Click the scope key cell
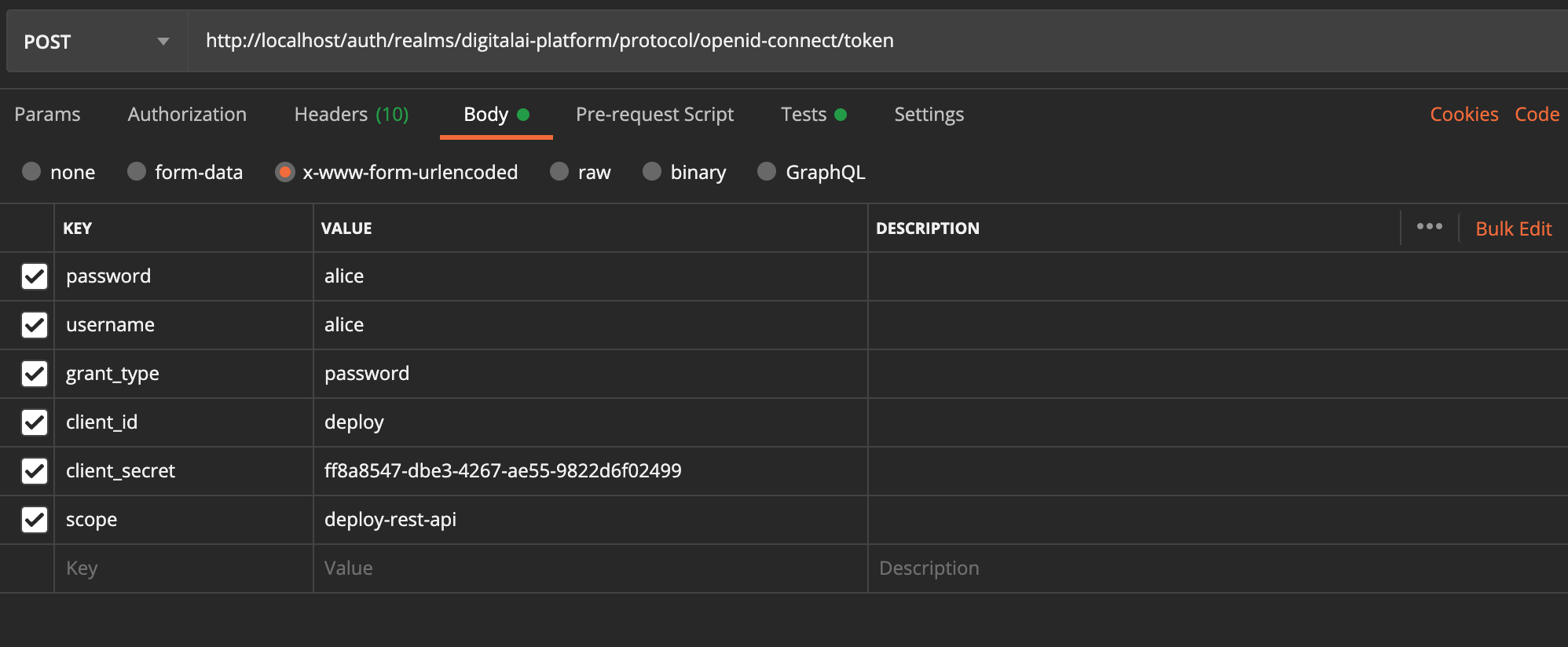 point(184,520)
